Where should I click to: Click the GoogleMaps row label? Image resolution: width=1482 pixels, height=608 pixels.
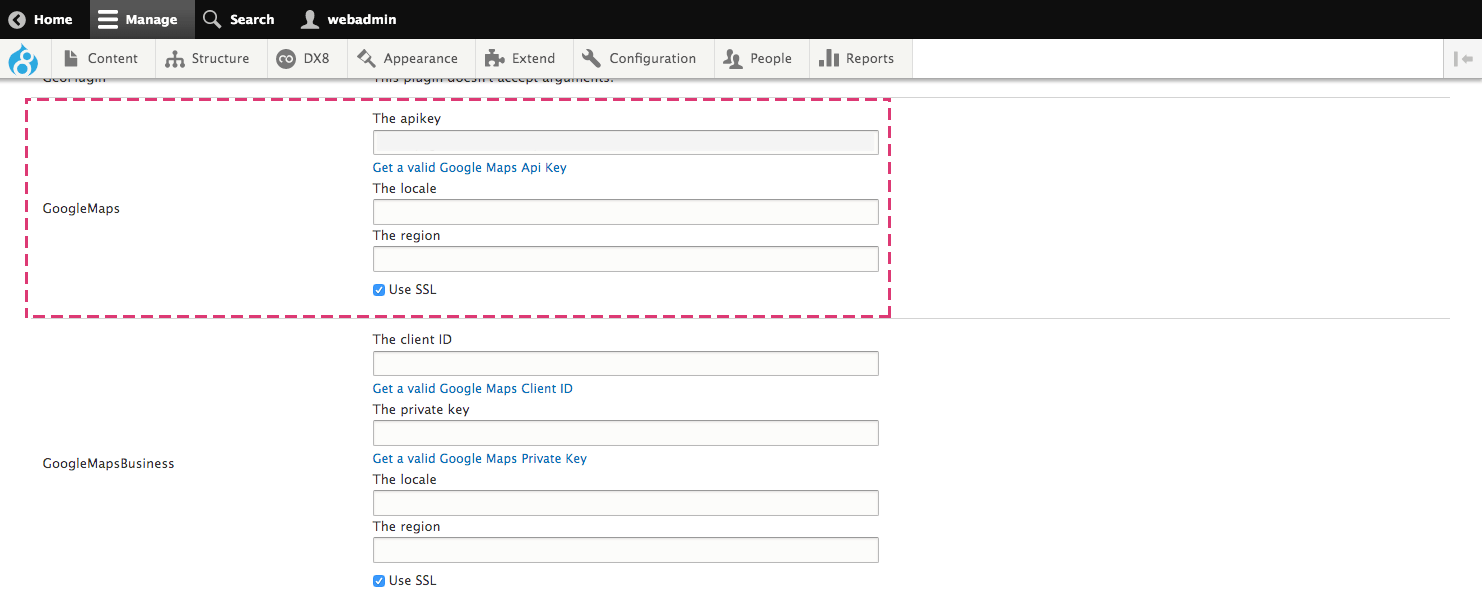(81, 209)
